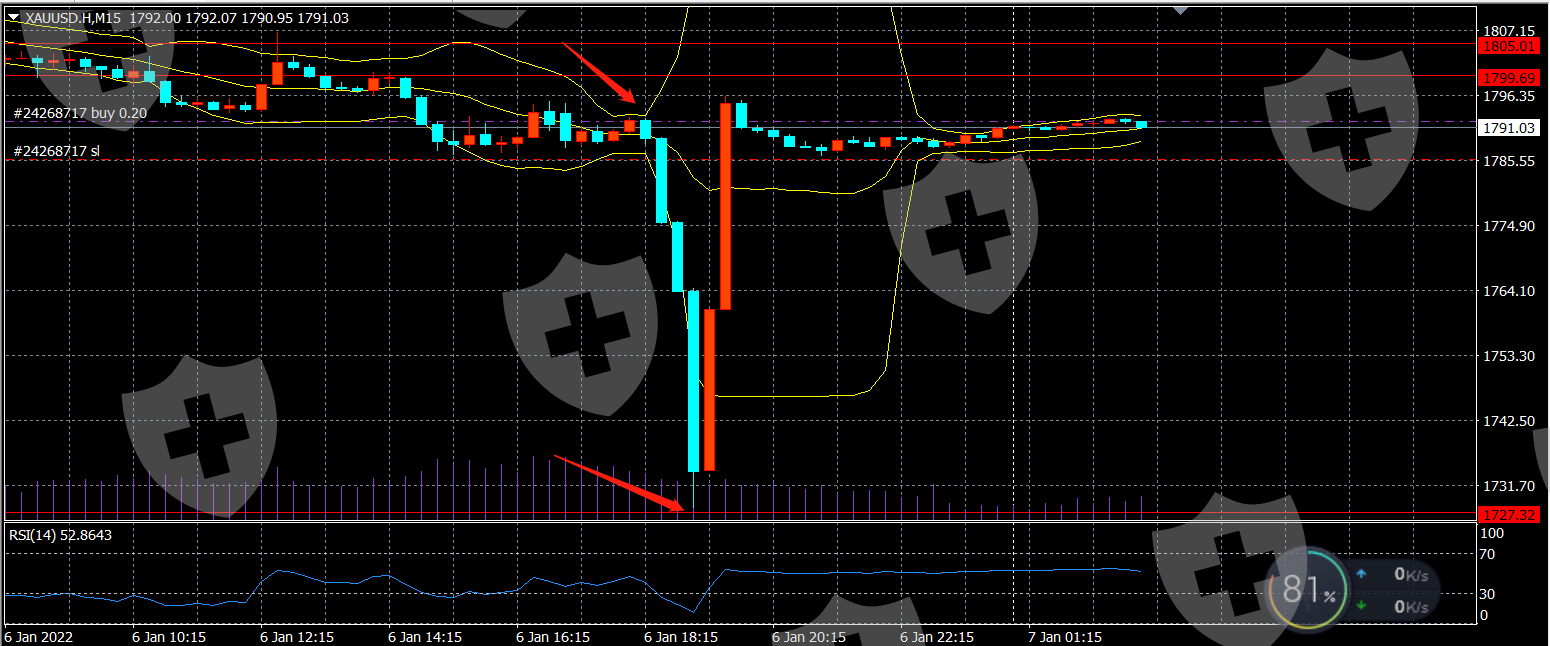The image size is (1550, 646).
Task: Select the #24268717 sl stop loss label
Action: pyautogui.click(x=56, y=151)
